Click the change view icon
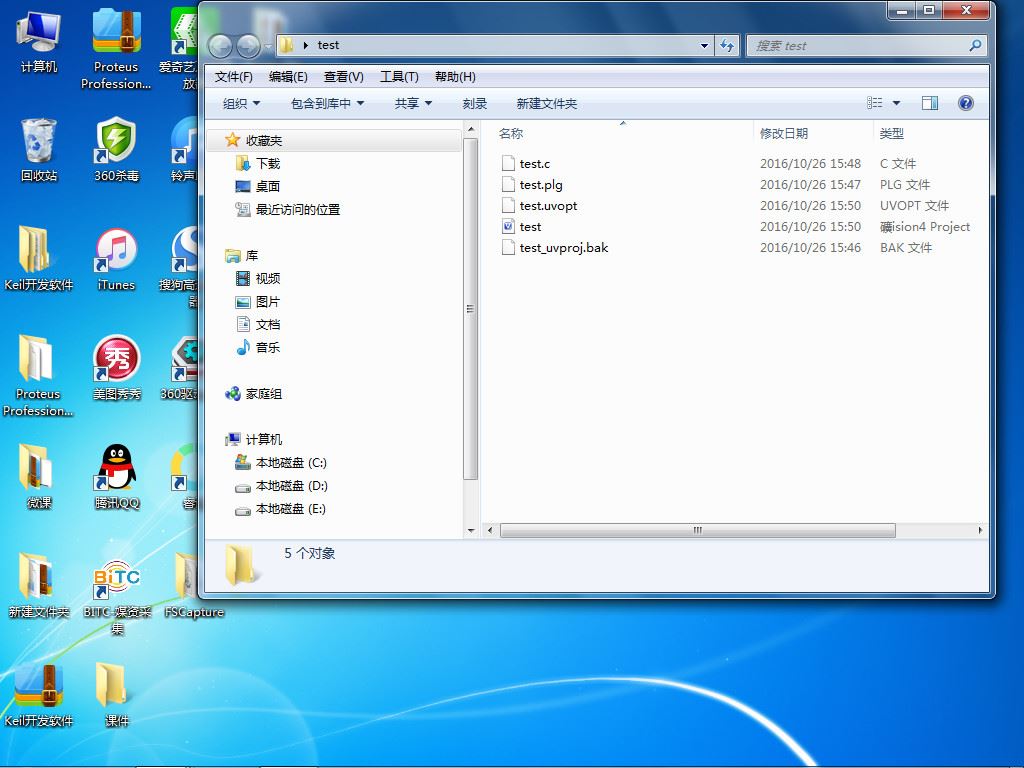This screenshot has width=1024, height=768. coord(874,103)
